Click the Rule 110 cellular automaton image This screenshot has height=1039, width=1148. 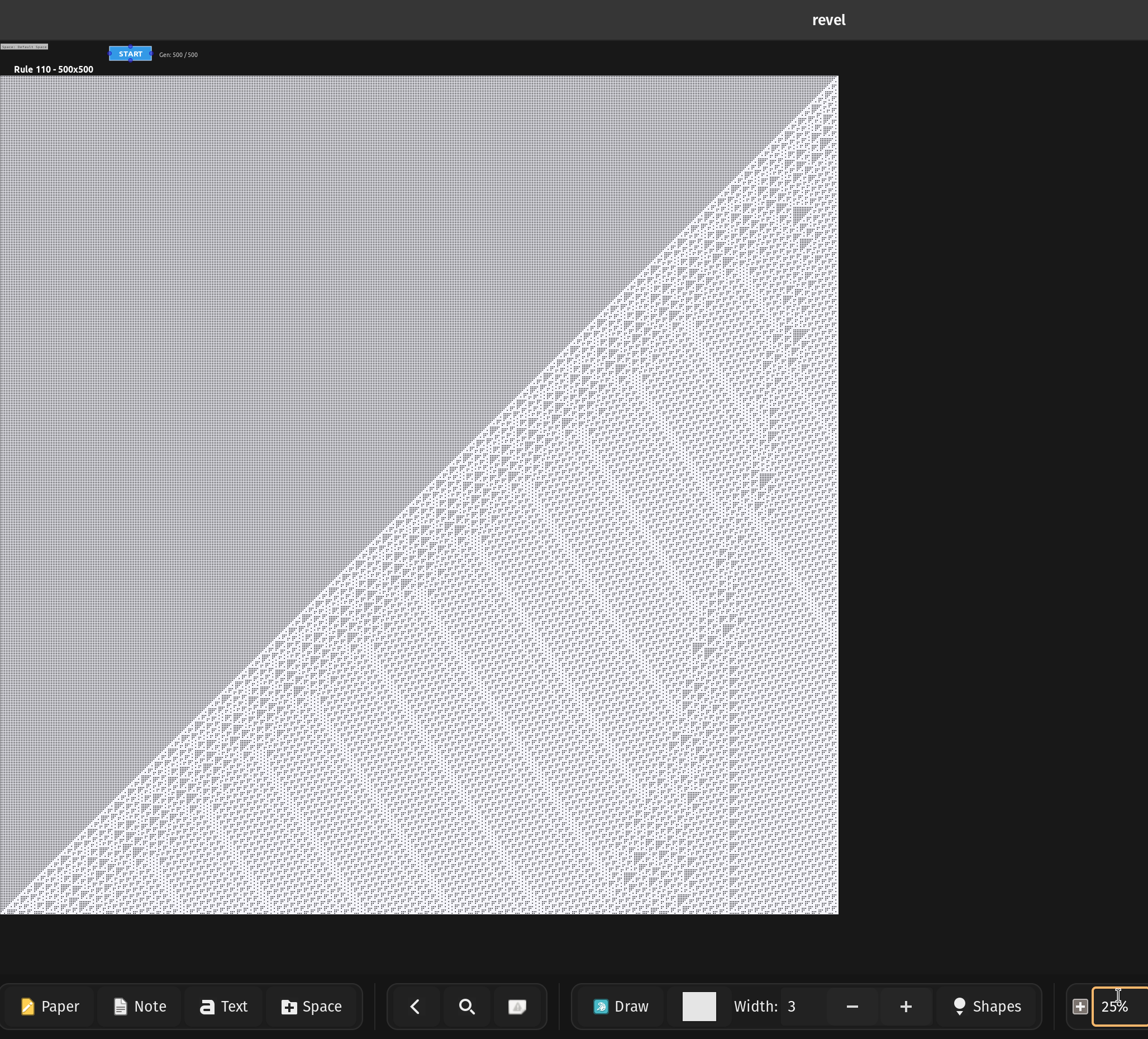pyautogui.click(x=419, y=495)
